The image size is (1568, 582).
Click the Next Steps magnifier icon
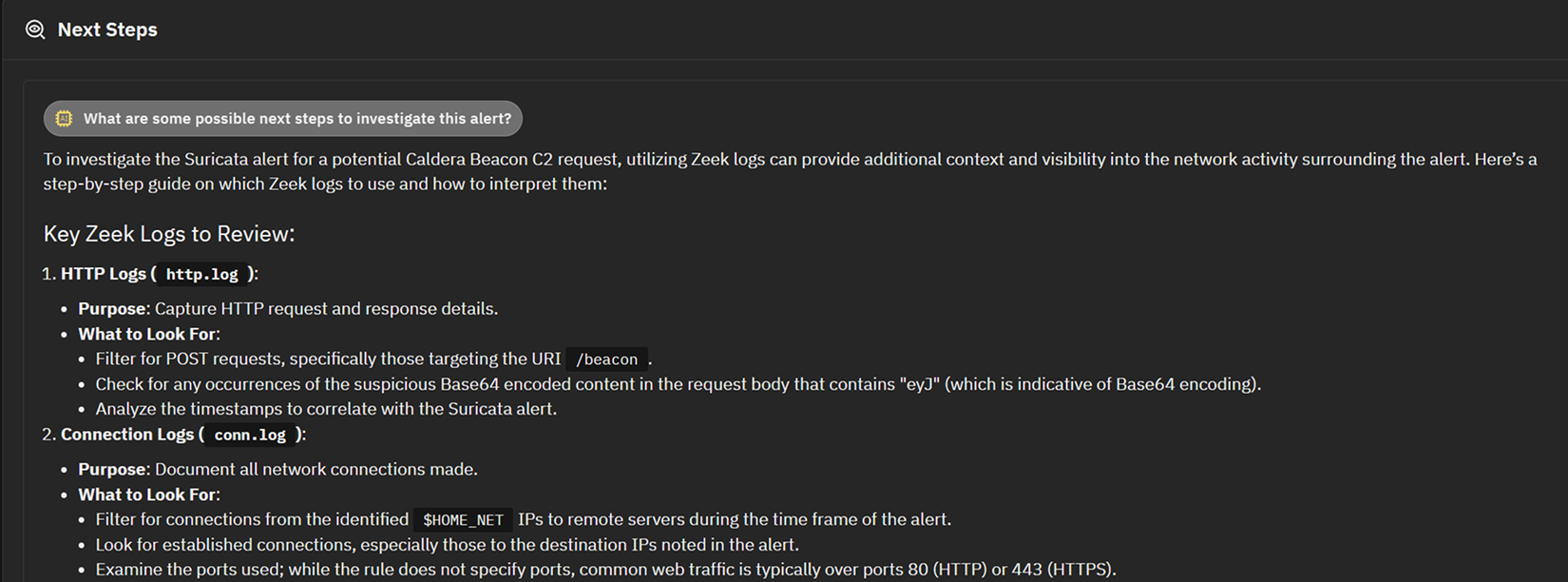(35, 29)
